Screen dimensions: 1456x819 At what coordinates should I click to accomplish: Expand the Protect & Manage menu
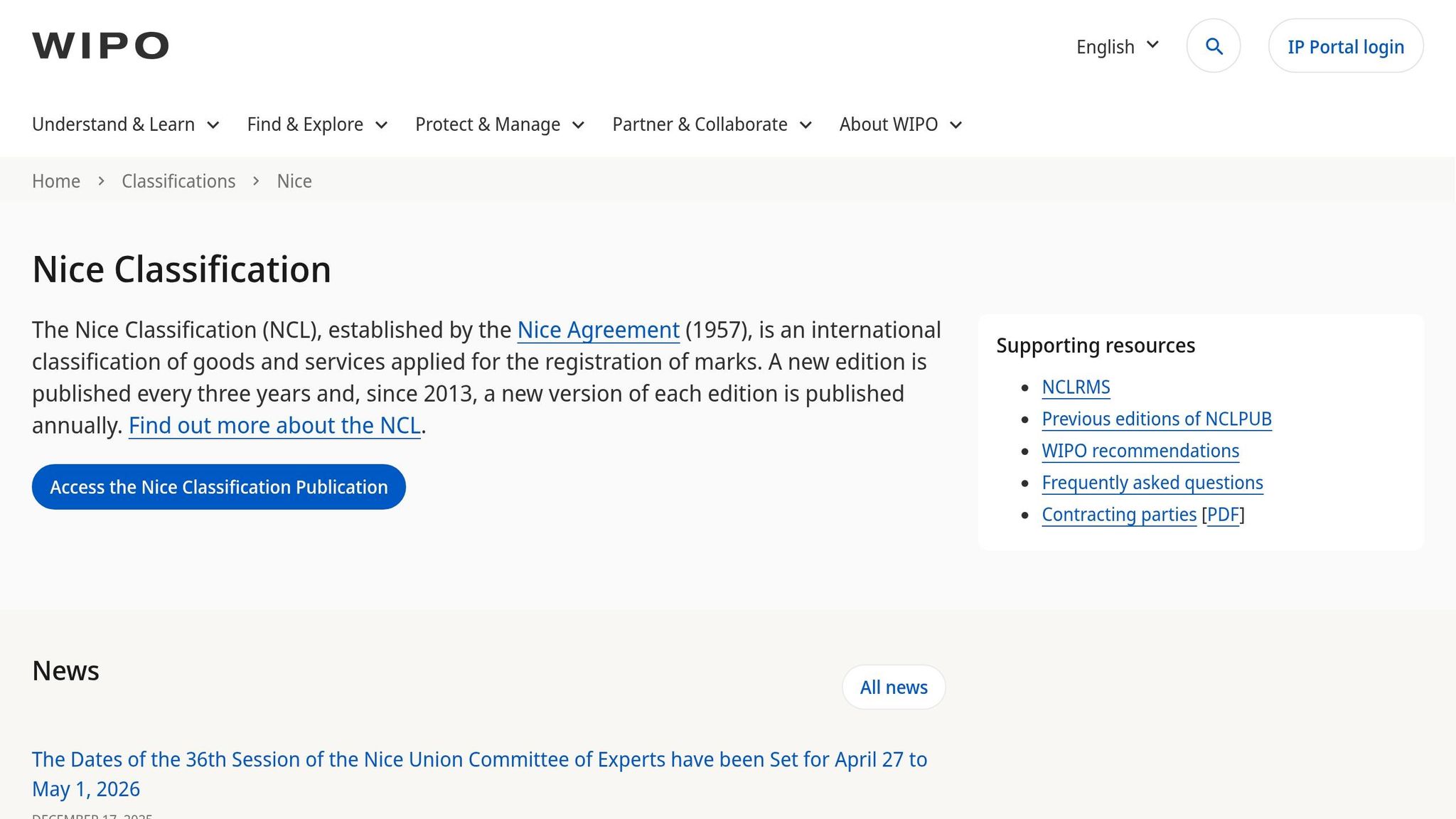click(x=500, y=124)
